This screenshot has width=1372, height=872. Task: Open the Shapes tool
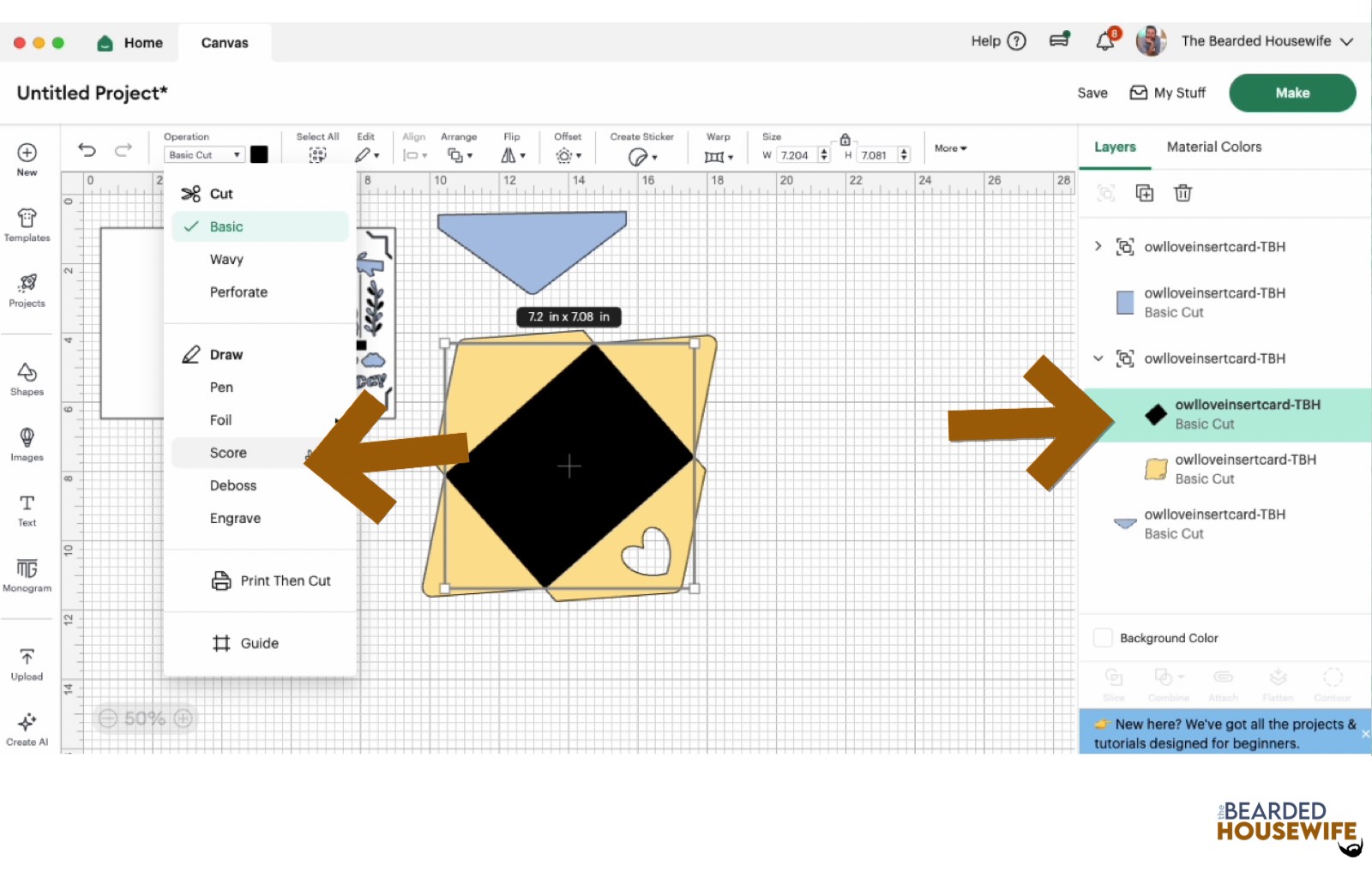(x=27, y=378)
